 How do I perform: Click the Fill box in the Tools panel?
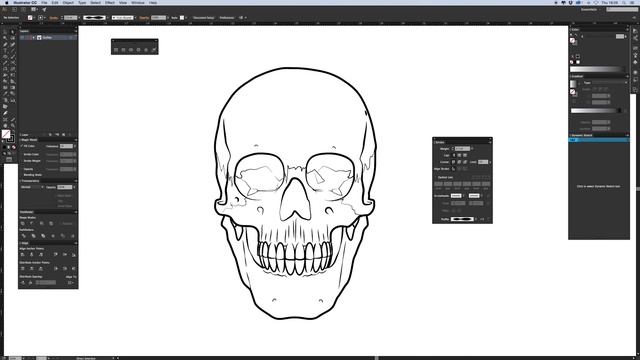coord(6,134)
